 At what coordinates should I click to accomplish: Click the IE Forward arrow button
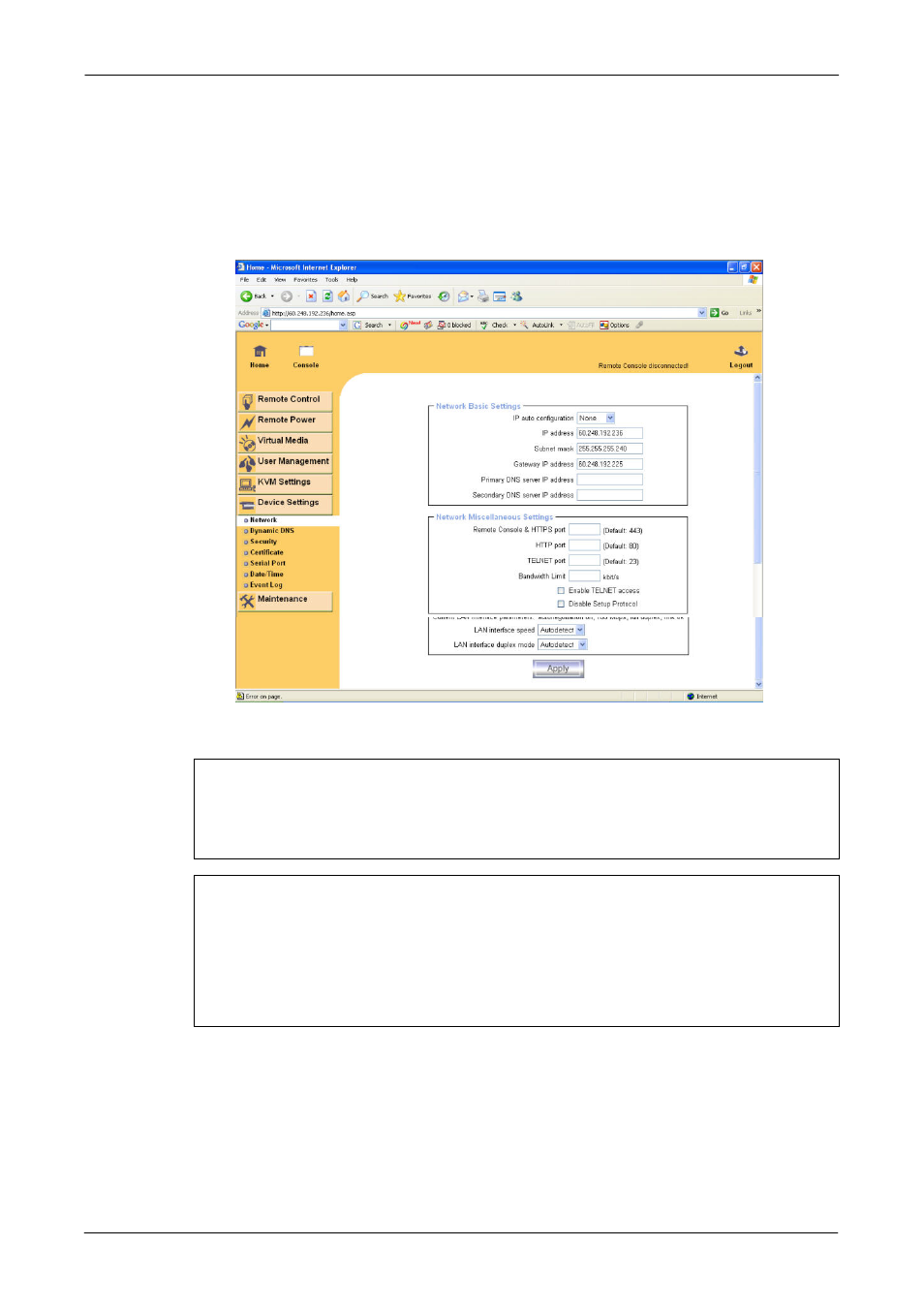[287, 296]
